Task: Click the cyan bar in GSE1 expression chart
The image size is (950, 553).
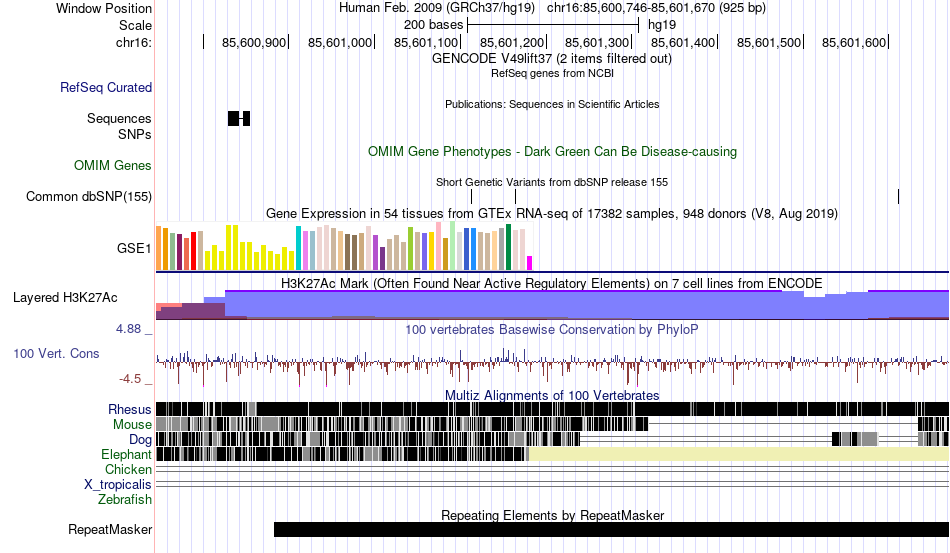Action: [298, 248]
